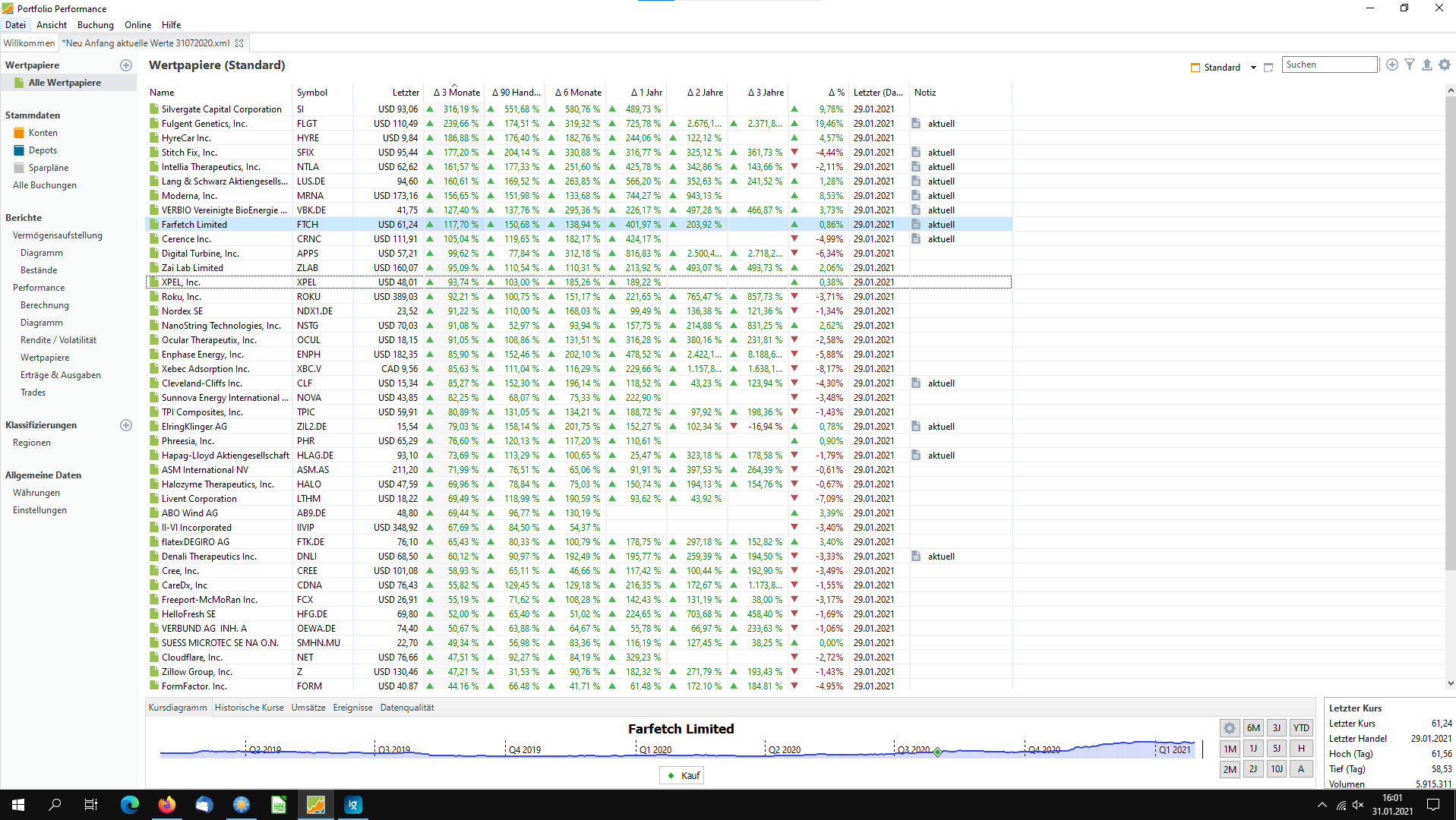Close the Neu Anfang aktuelle Werte file tab
The image size is (1456, 820).
[x=239, y=43]
